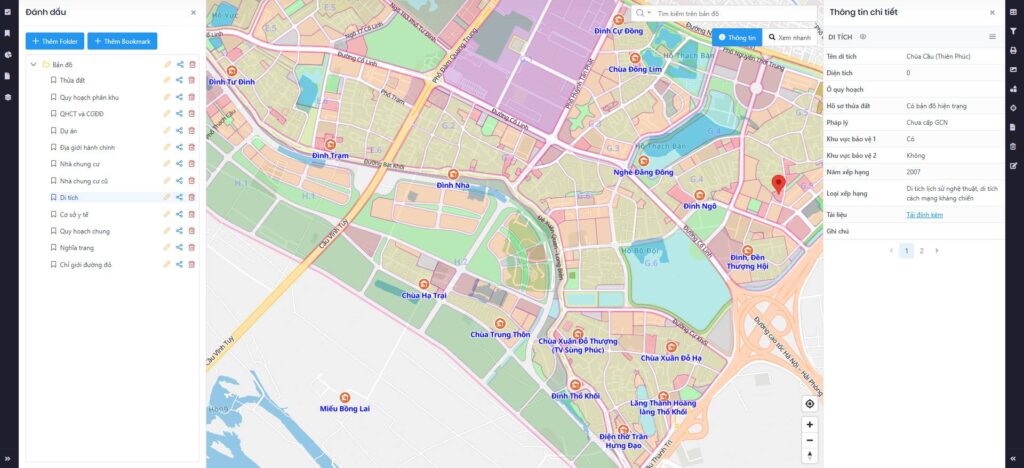
Task: Open the filter tool in right sidebar
Action: click(x=1014, y=32)
